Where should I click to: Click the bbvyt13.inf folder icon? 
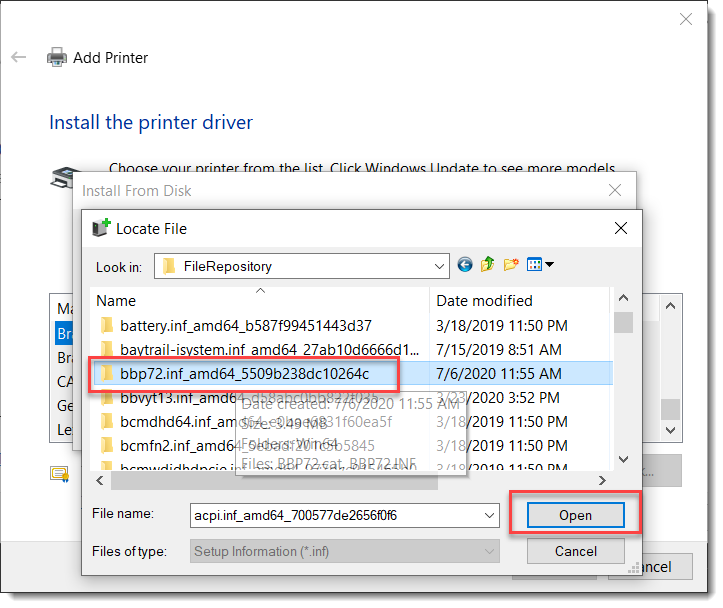point(107,397)
